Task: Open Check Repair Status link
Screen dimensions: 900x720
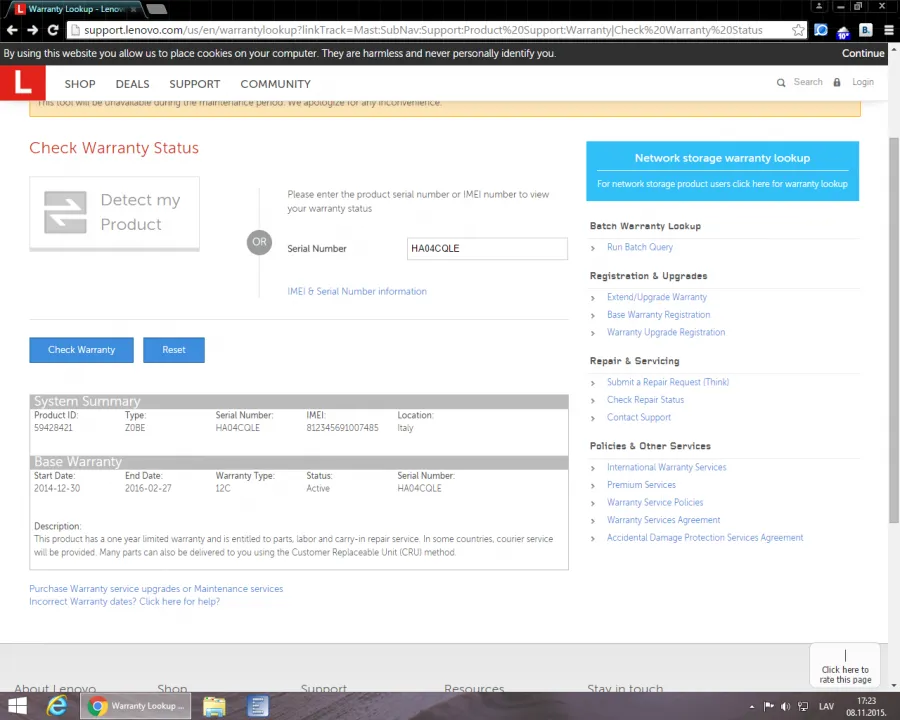Action: point(645,400)
